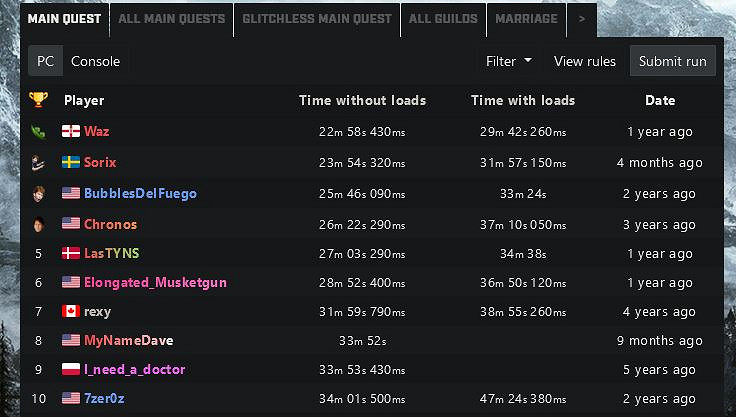The image size is (736, 417).
Task: Expand more categories with the arrow tab
Action: [581, 18]
